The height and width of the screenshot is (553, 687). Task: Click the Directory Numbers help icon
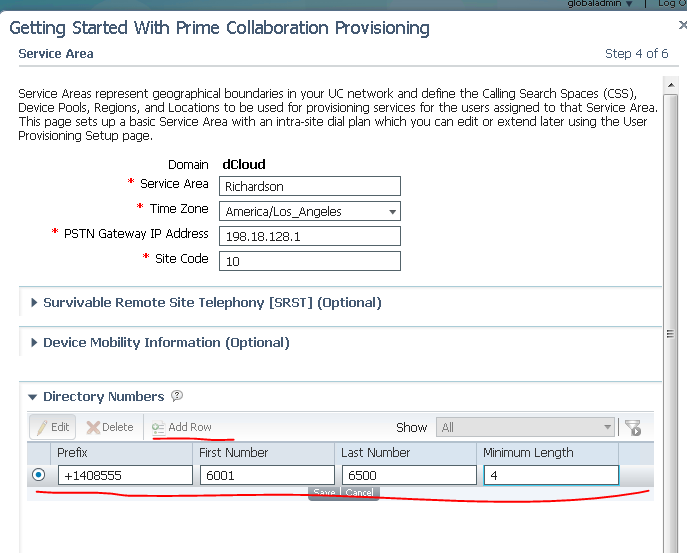pos(177,396)
